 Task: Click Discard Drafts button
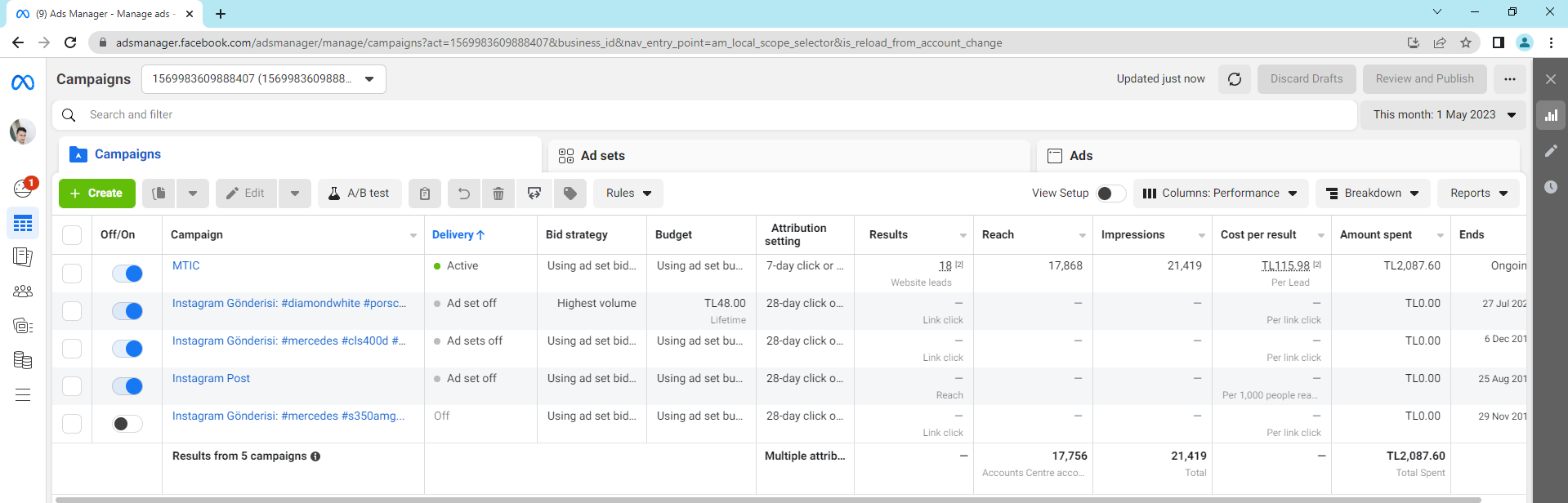click(x=1307, y=79)
